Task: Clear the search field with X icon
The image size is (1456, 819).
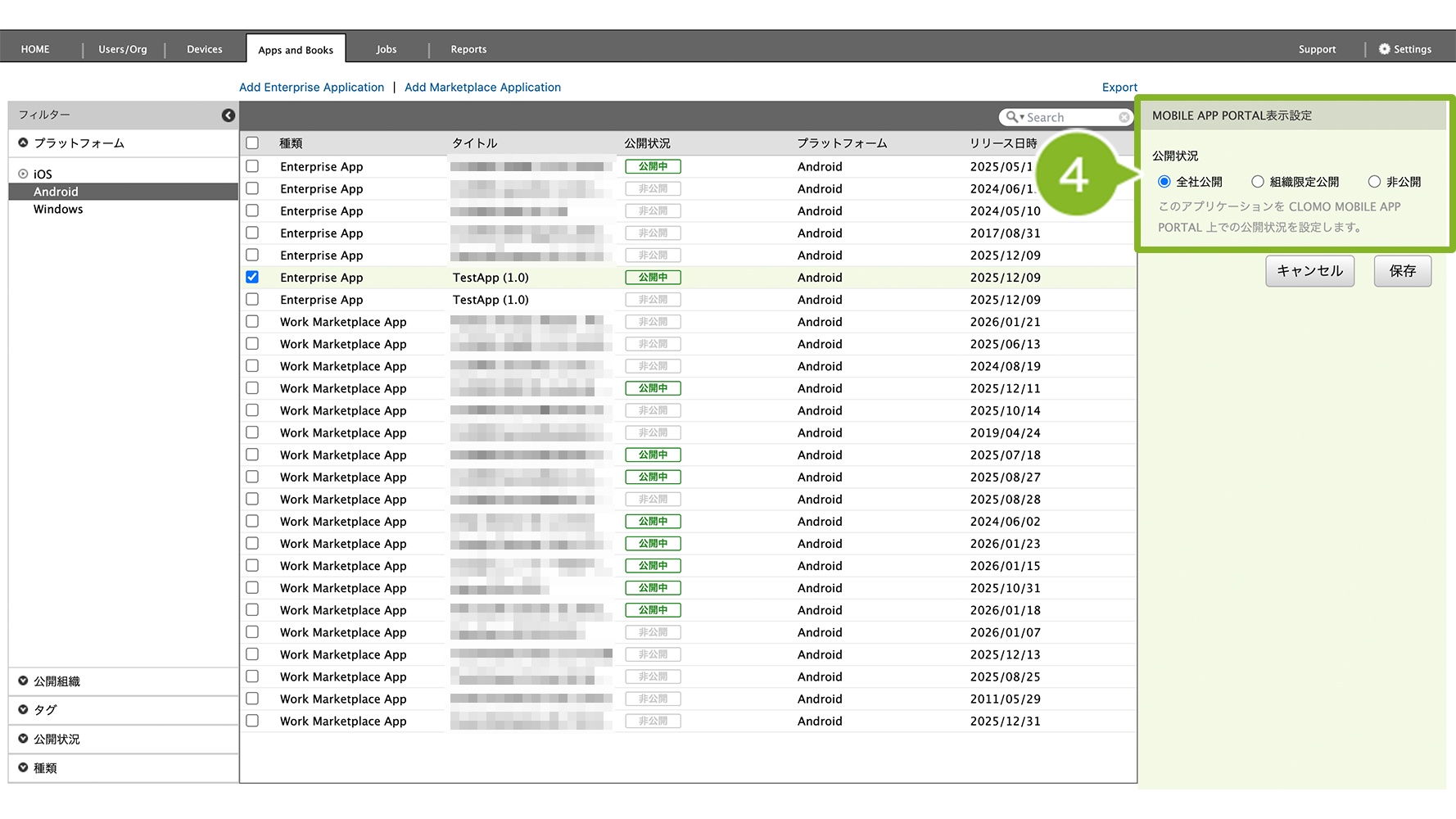Action: 1124,118
